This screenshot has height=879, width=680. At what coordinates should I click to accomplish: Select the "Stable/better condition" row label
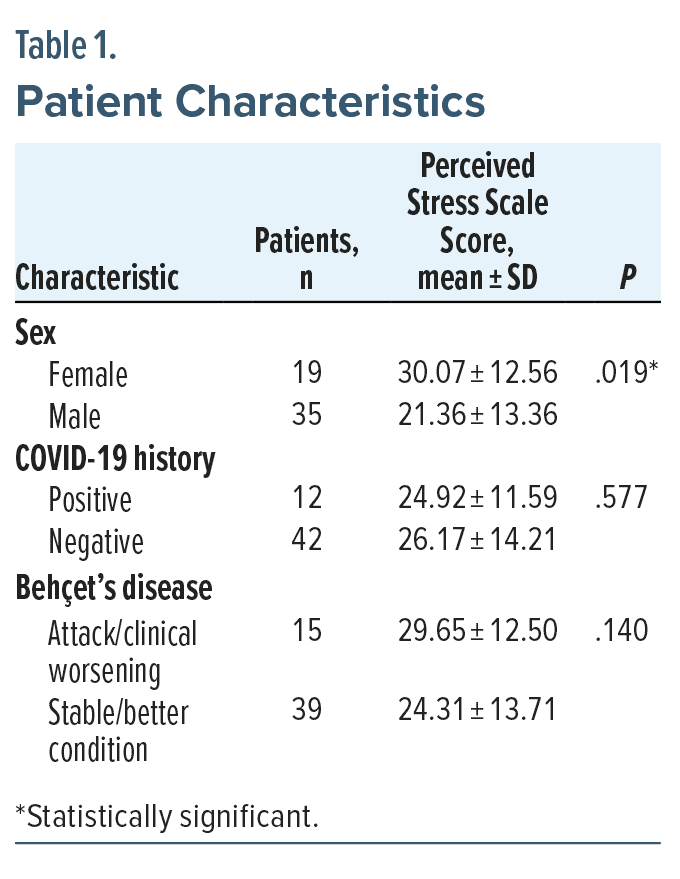(118, 731)
